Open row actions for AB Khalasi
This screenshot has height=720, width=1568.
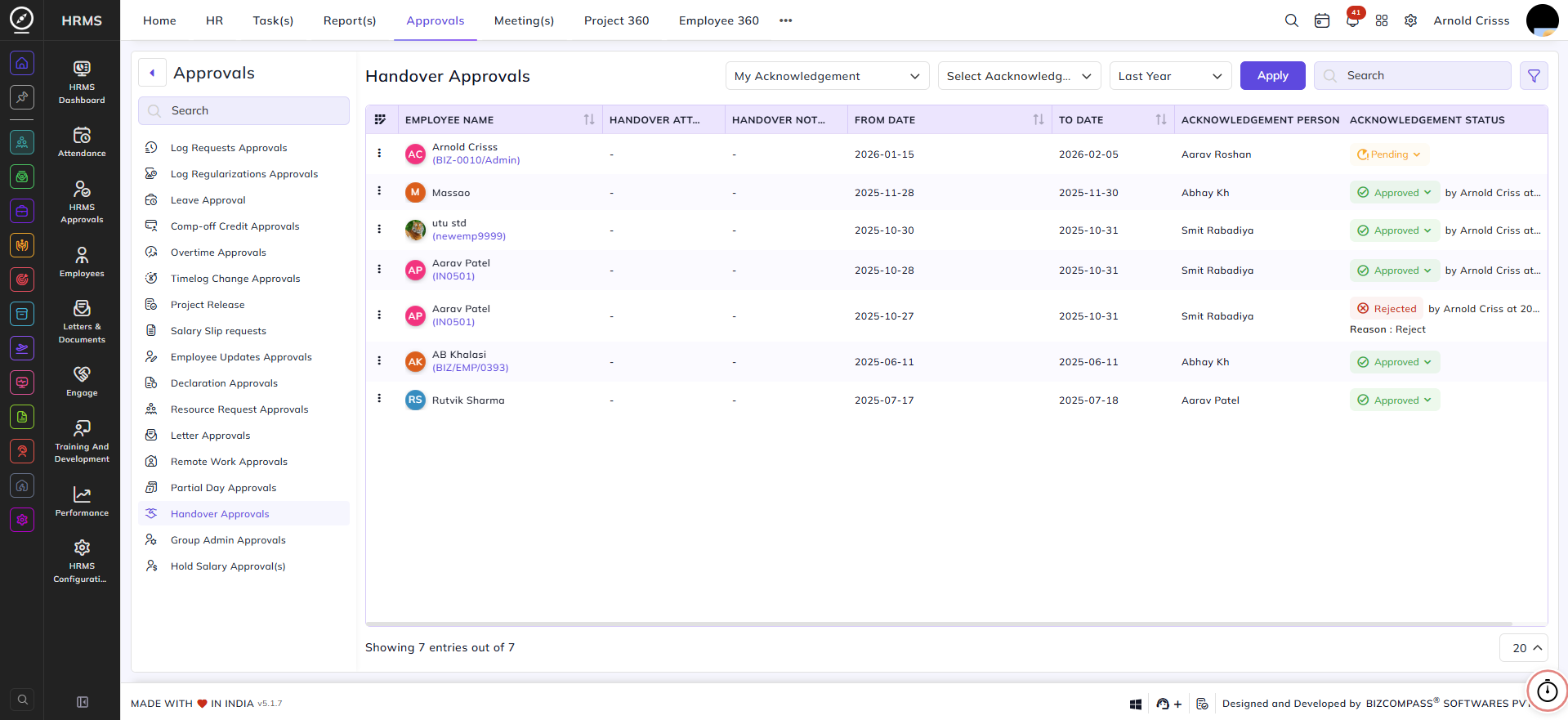coord(379,360)
